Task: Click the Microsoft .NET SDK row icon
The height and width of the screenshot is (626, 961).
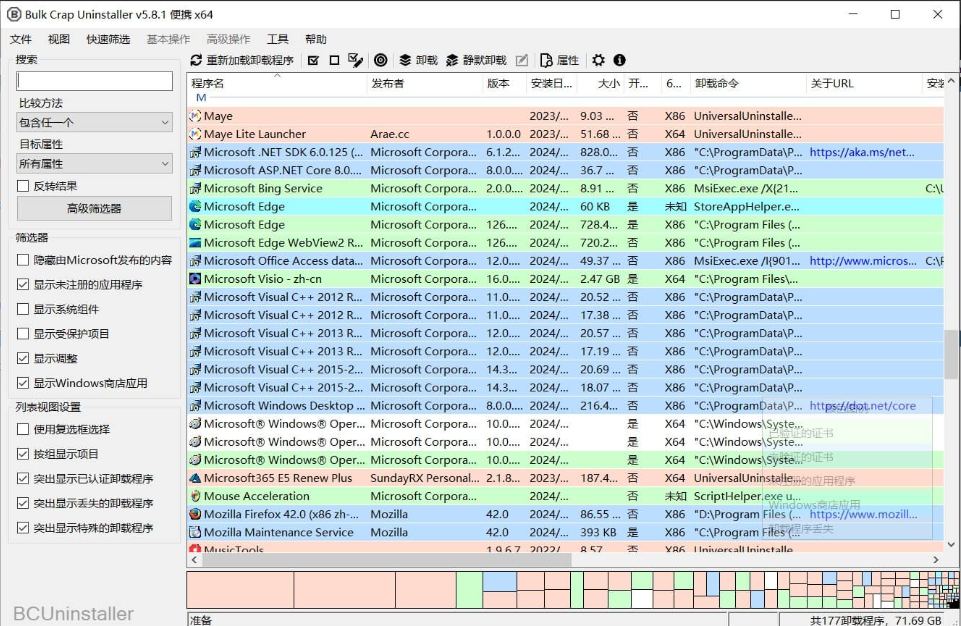Action: click(195, 152)
